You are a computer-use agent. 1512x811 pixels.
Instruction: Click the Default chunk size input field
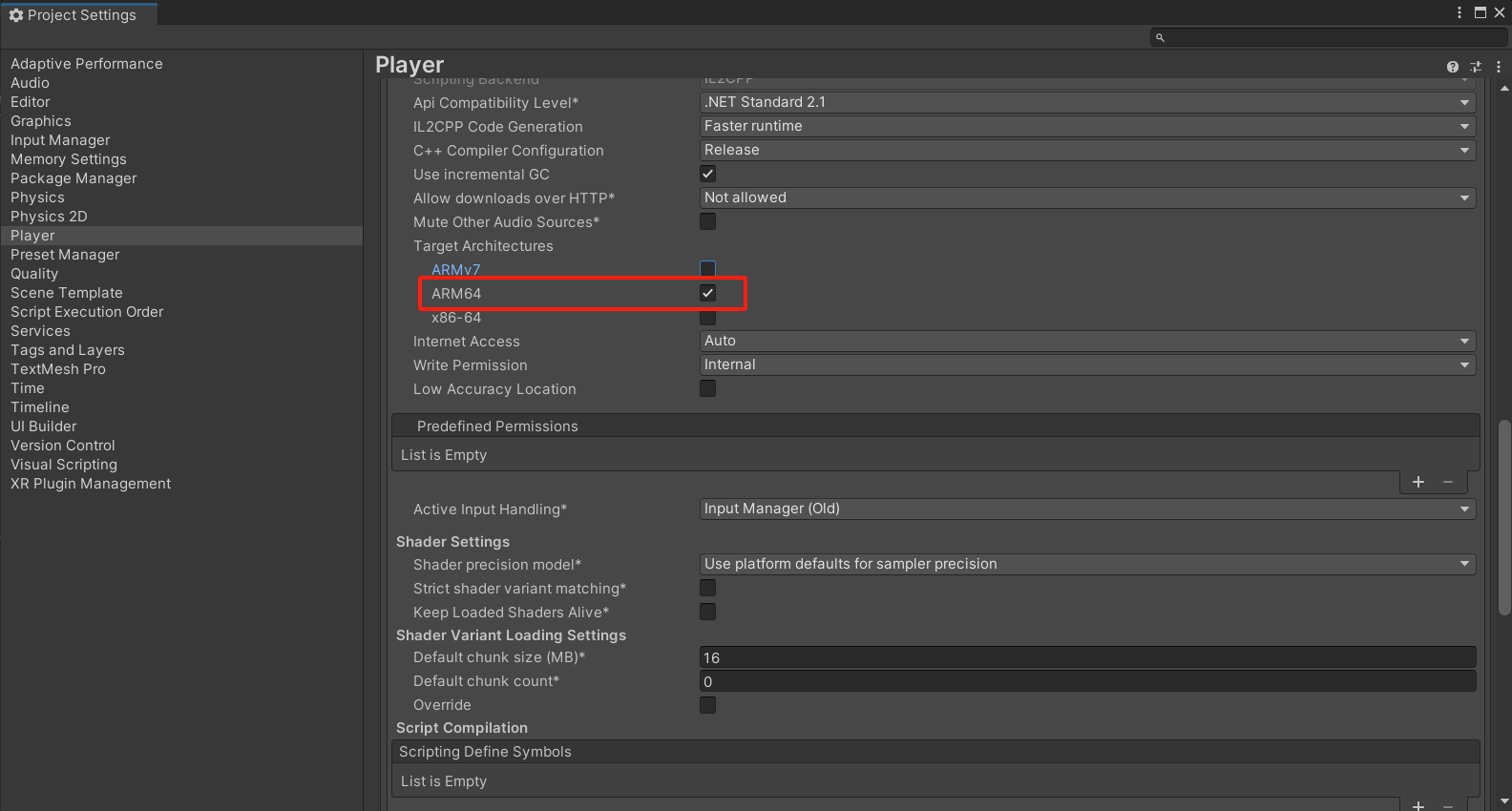1087,657
